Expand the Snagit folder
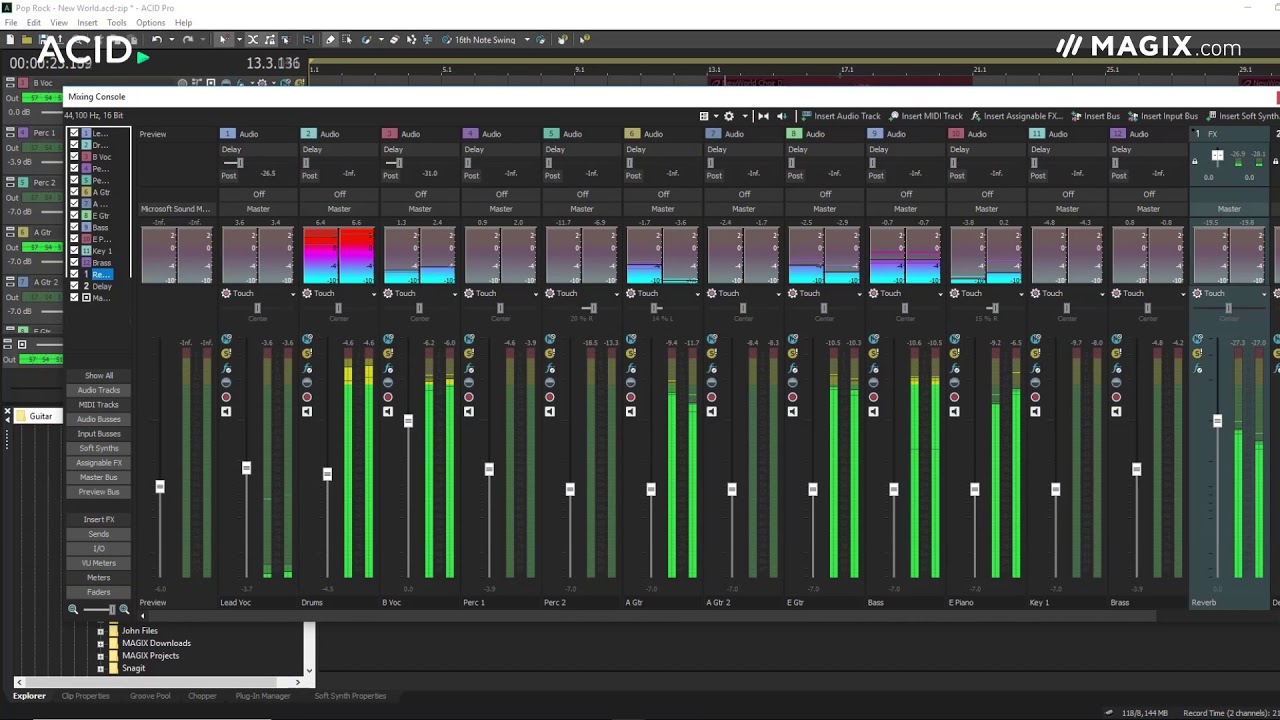 (x=100, y=668)
